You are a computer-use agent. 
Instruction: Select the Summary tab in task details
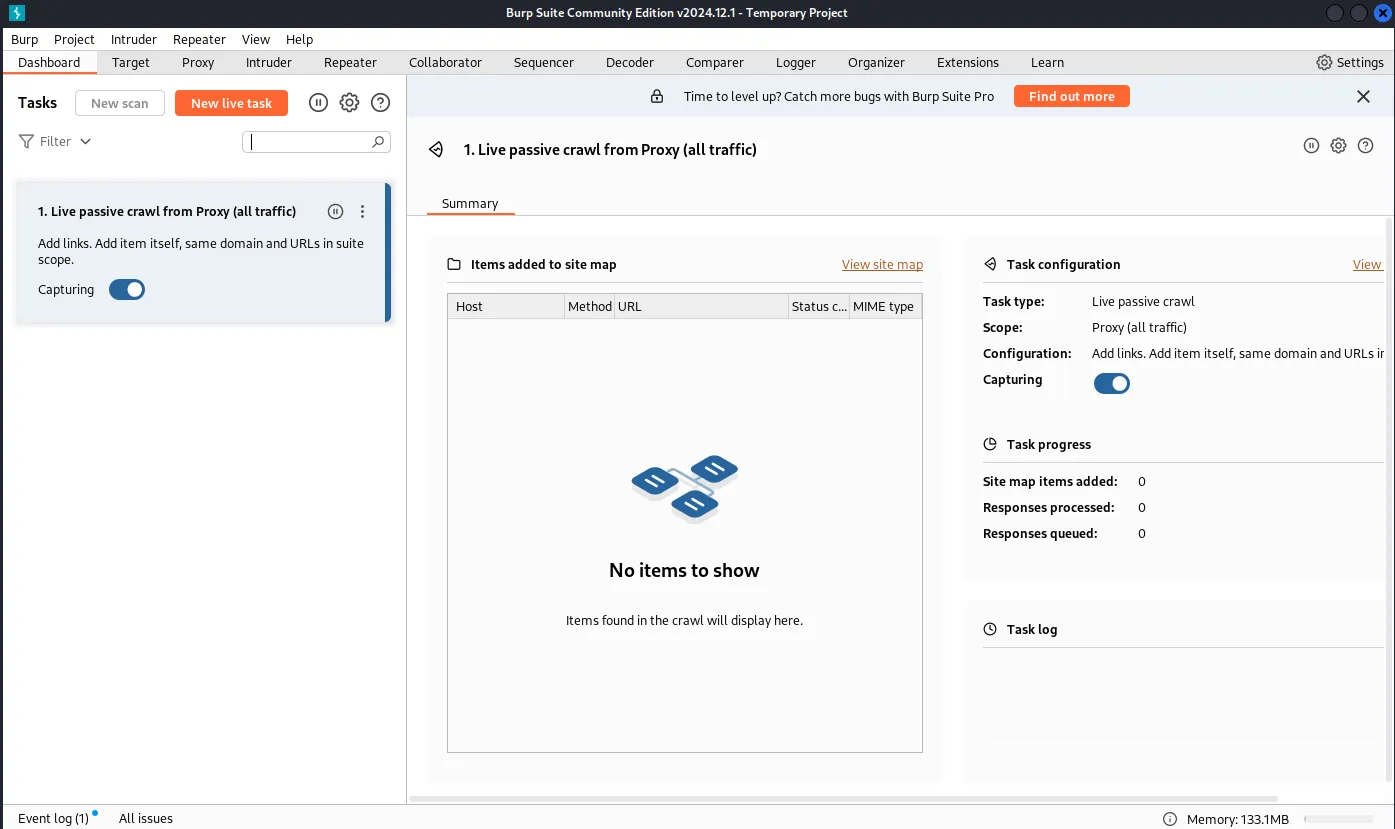pyautogui.click(x=470, y=204)
